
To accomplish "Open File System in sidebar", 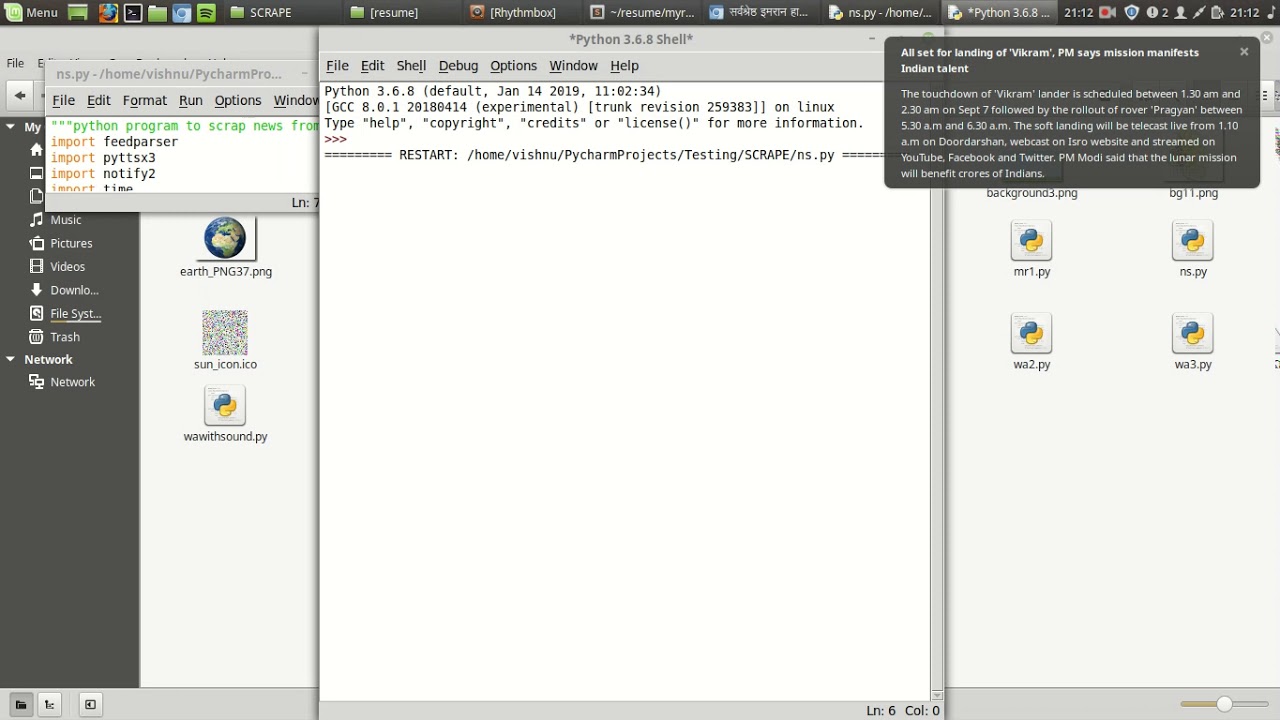I will 76,313.
